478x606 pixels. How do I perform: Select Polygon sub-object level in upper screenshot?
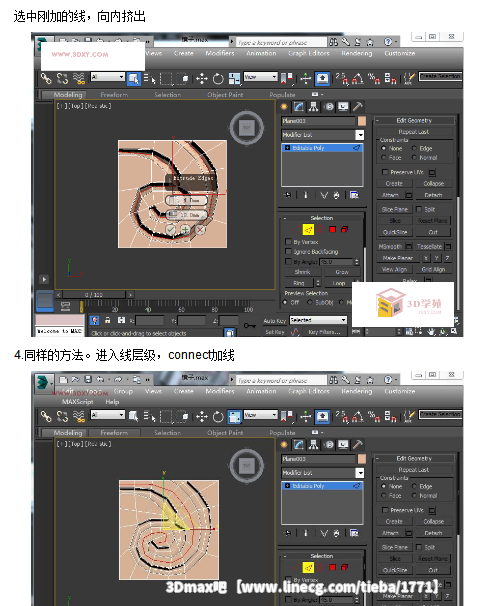click(332, 230)
